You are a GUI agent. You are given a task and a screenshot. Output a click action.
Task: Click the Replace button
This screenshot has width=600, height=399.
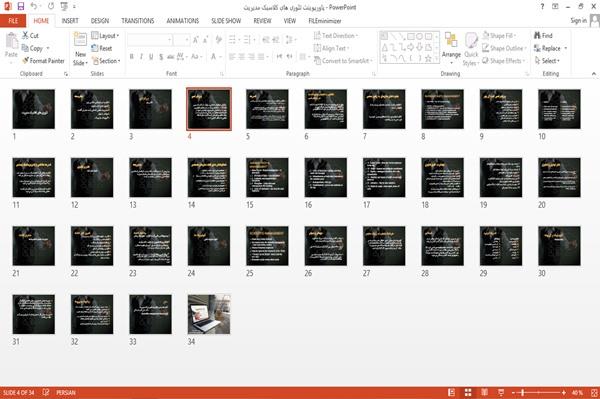[550, 48]
